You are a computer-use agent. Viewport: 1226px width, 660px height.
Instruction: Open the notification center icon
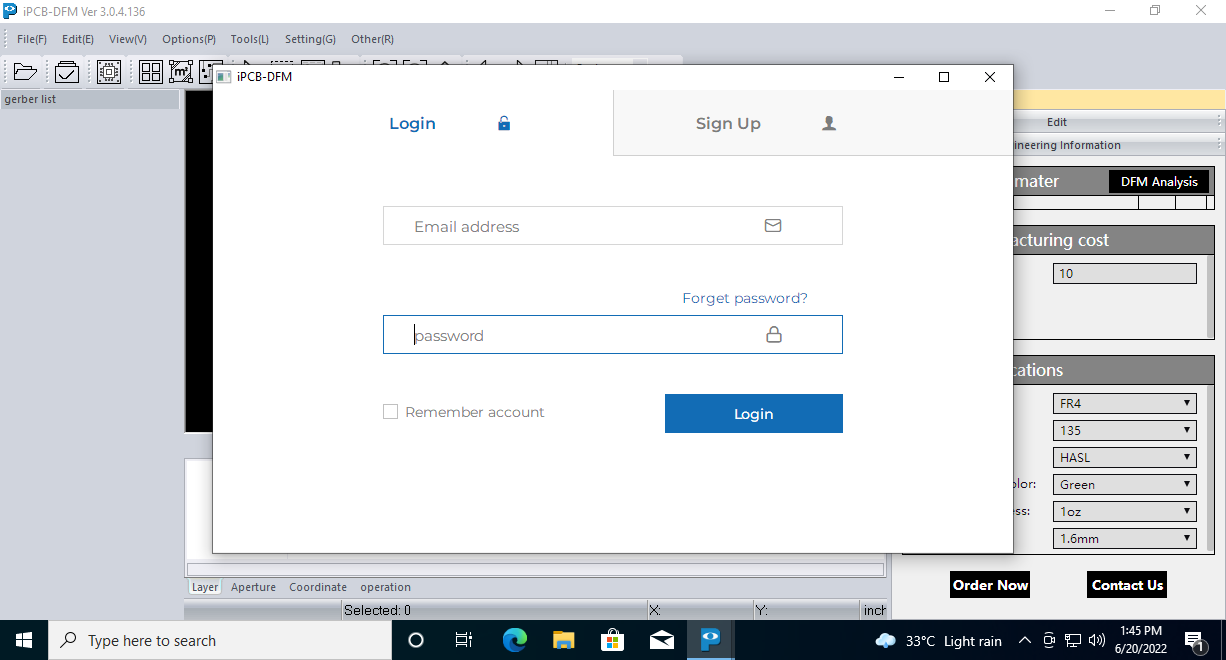click(1194, 640)
